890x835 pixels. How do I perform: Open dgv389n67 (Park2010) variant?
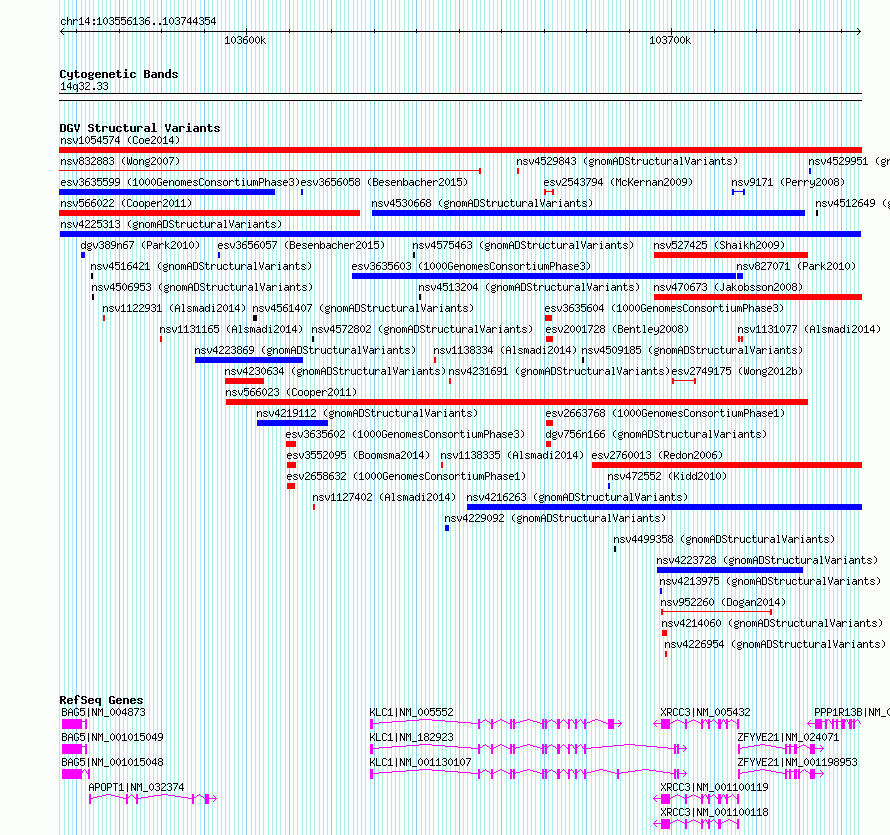(140, 245)
